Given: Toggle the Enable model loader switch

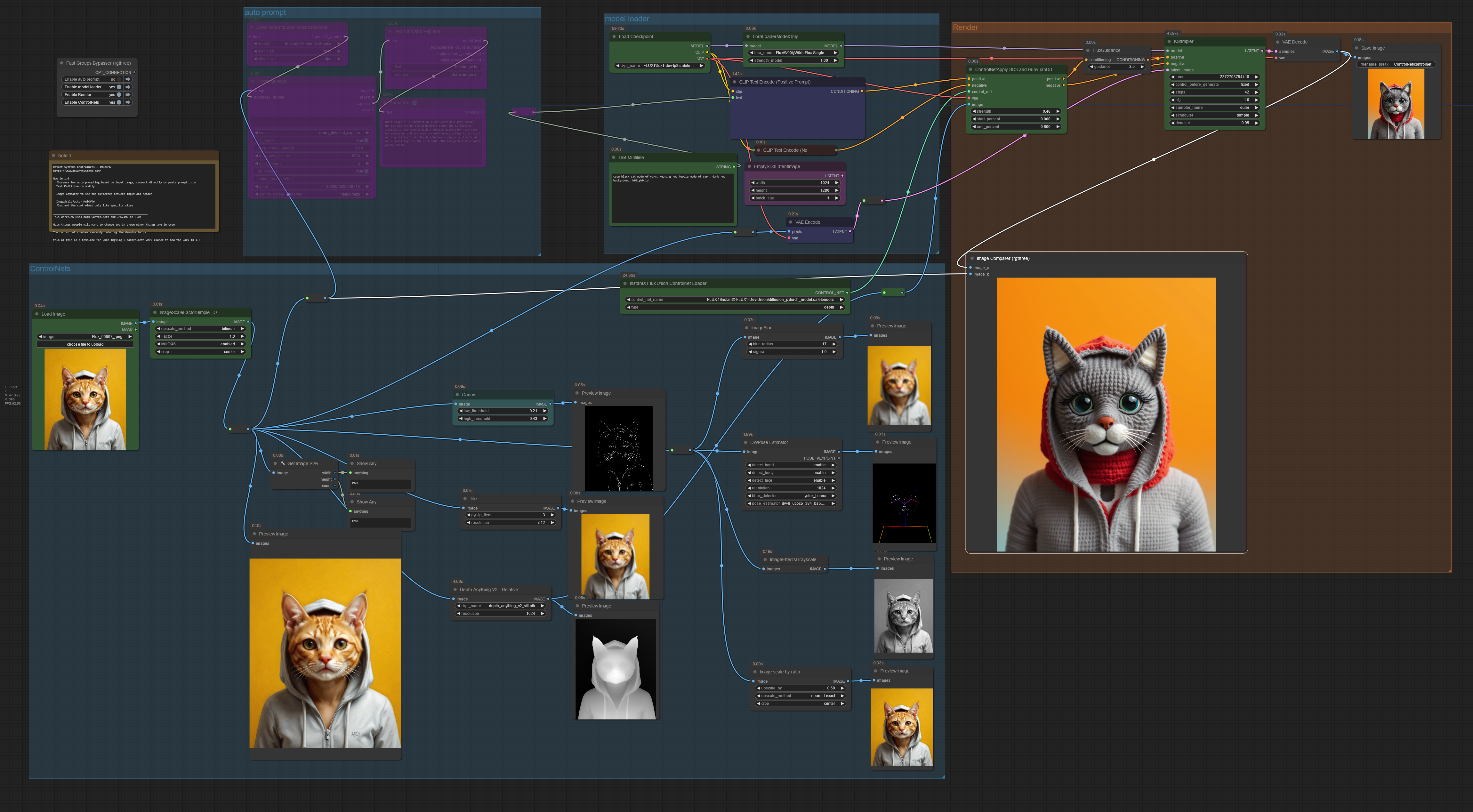Looking at the screenshot, I should tap(119, 87).
